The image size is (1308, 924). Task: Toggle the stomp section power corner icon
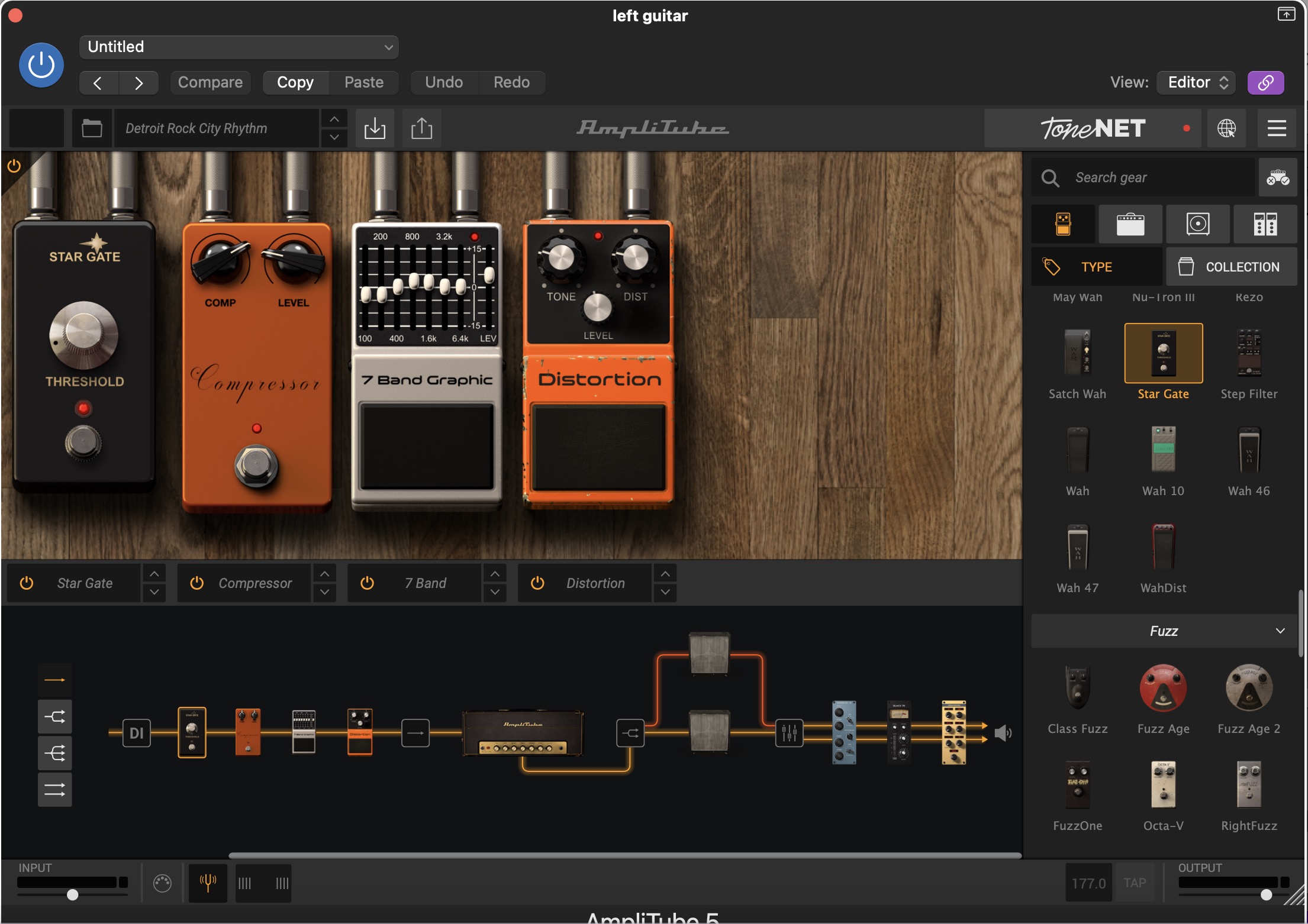[x=14, y=166]
